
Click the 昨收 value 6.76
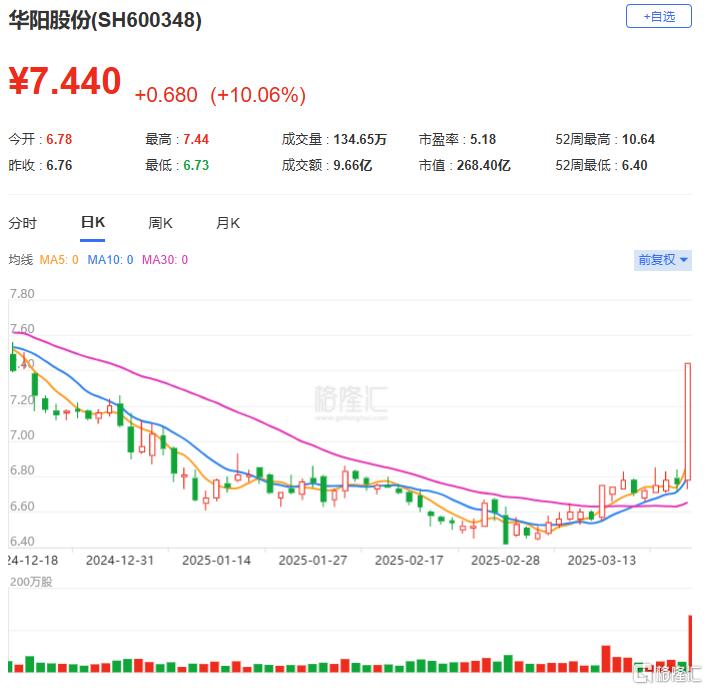[59, 165]
